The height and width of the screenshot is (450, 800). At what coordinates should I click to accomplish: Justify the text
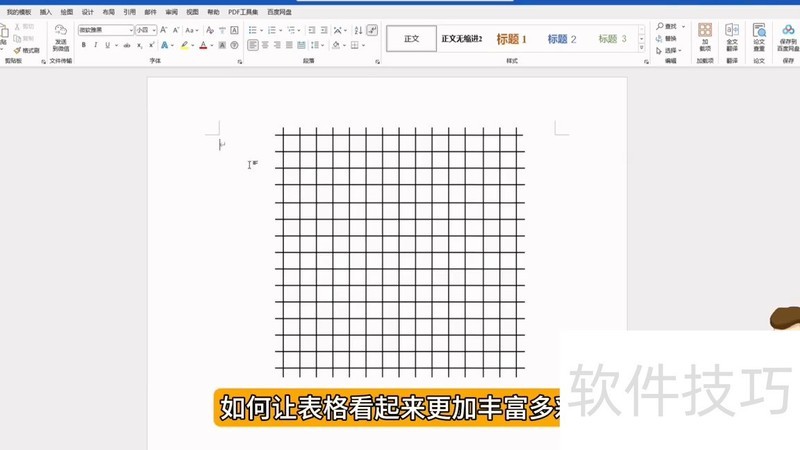click(289, 45)
